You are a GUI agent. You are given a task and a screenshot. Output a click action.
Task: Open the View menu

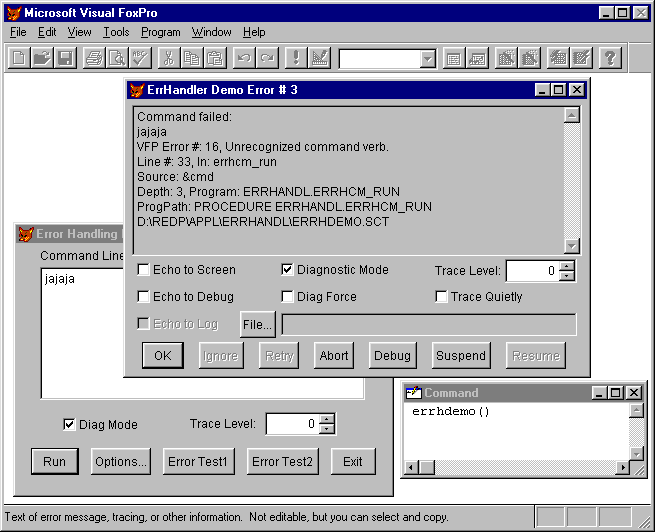click(x=79, y=32)
